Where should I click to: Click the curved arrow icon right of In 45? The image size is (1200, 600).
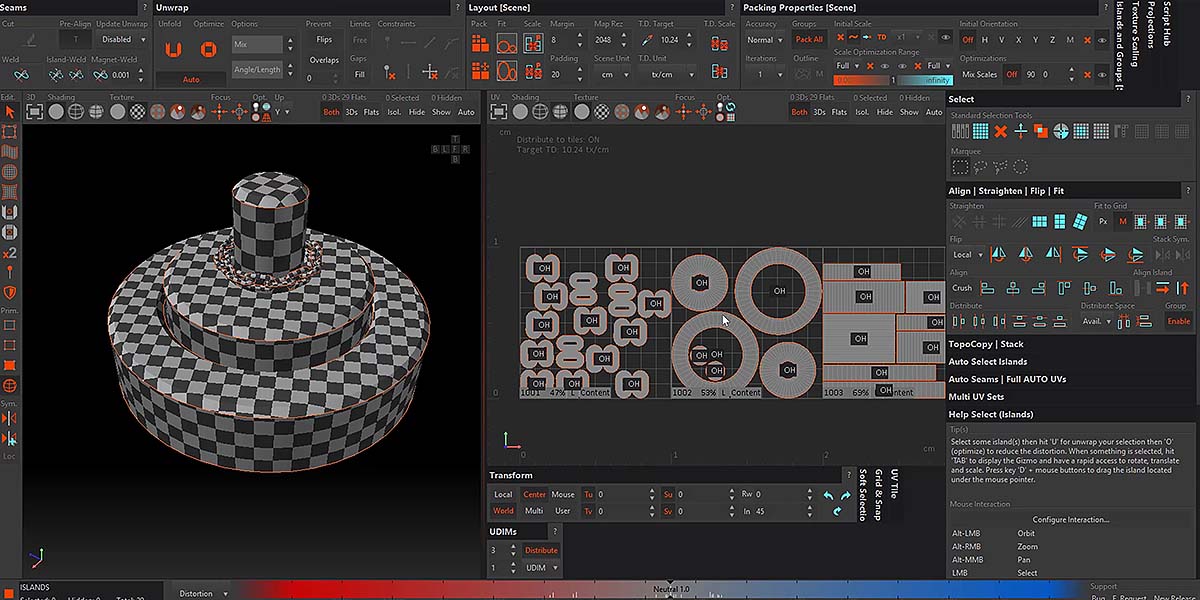[x=836, y=512]
